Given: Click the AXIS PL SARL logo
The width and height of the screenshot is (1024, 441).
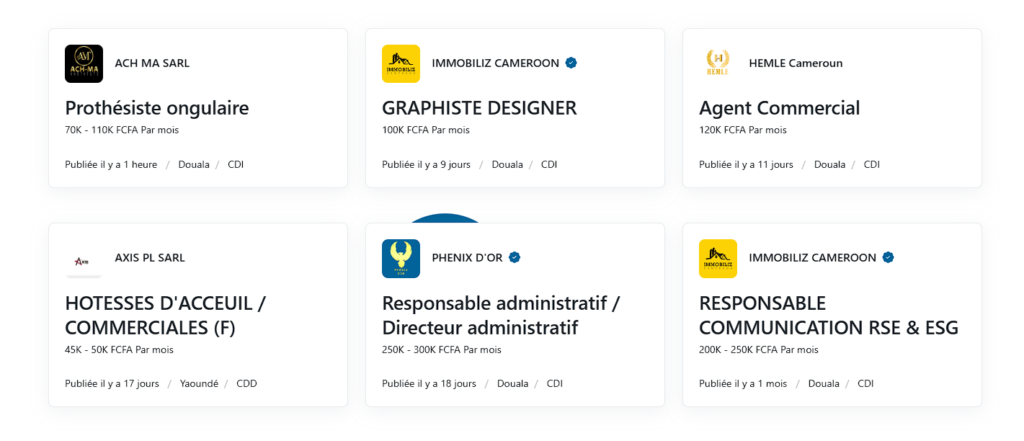Looking at the screenshot, I should [x=84, y=259].
